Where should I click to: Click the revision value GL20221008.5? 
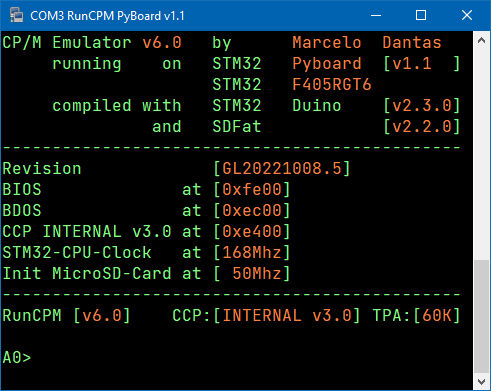pyautogui.click(x=282, y=168)
